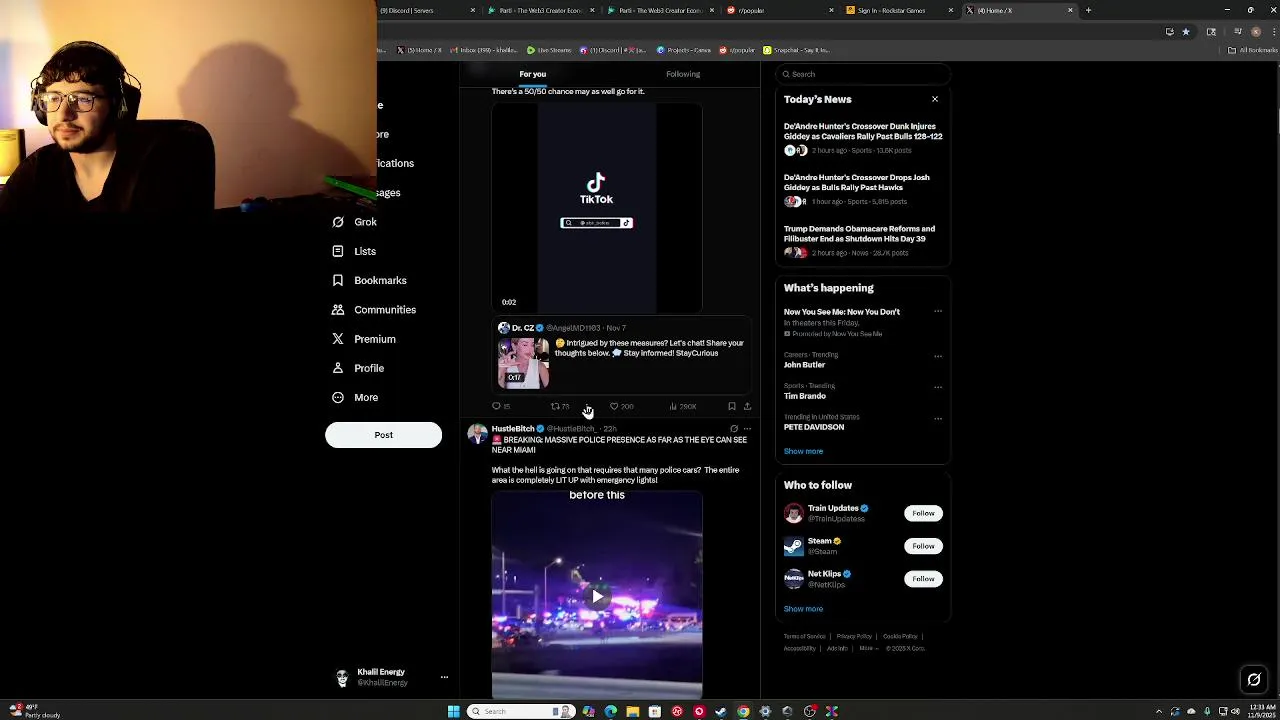Open the Bookmarks sidebar item
1280x720 pixels.
[369, 280]
